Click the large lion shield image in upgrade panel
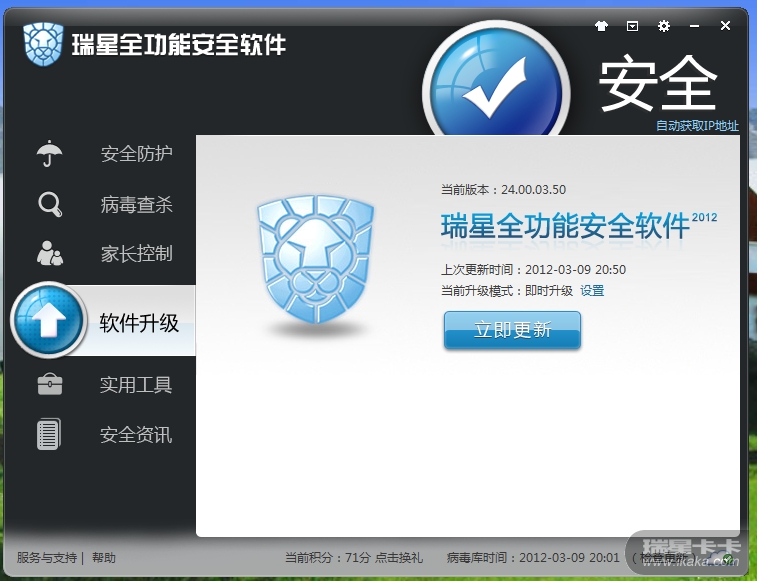 click(x=315, y=259)
